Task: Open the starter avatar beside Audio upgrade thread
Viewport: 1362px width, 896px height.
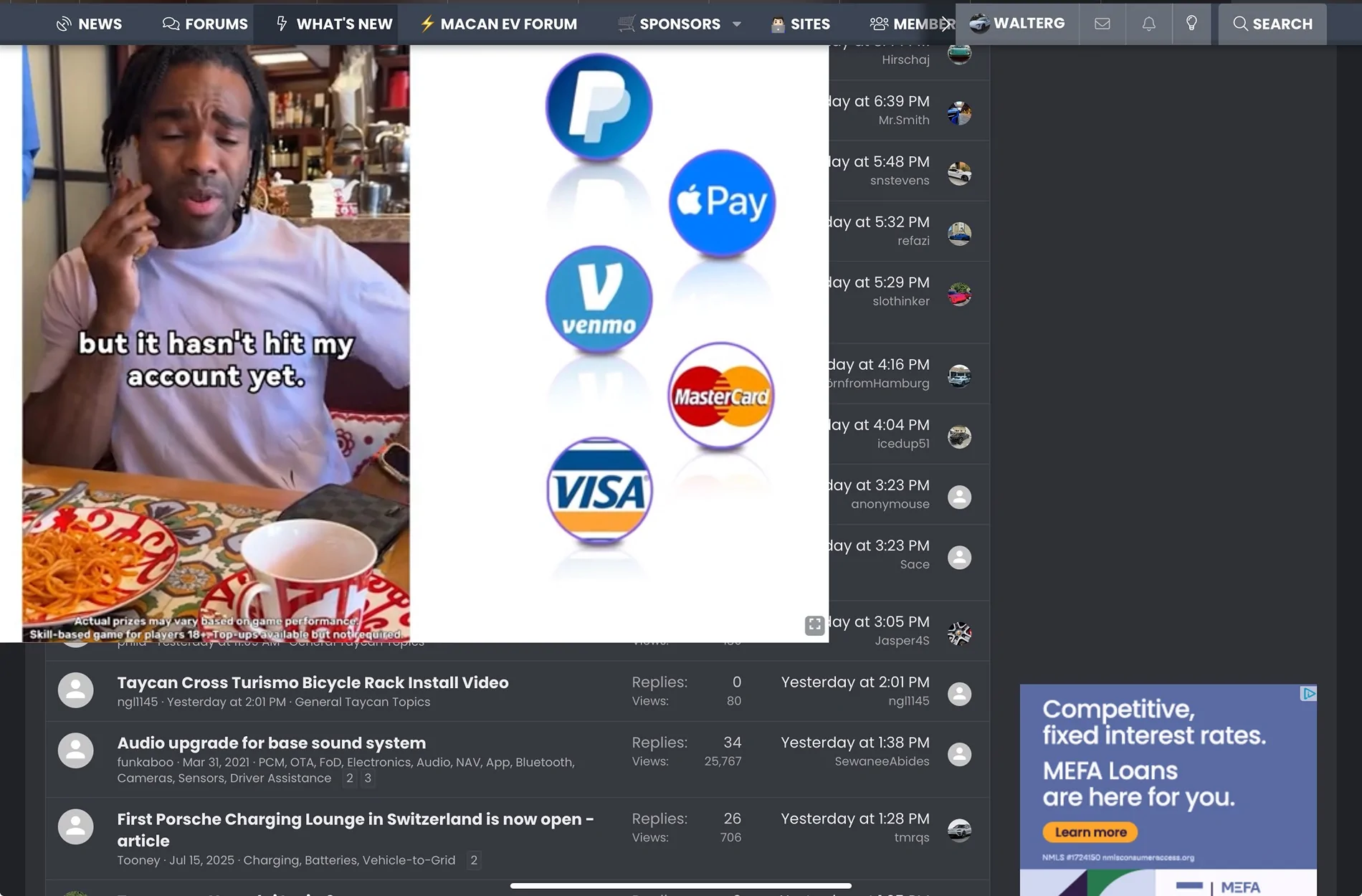Action: [75, 750]
